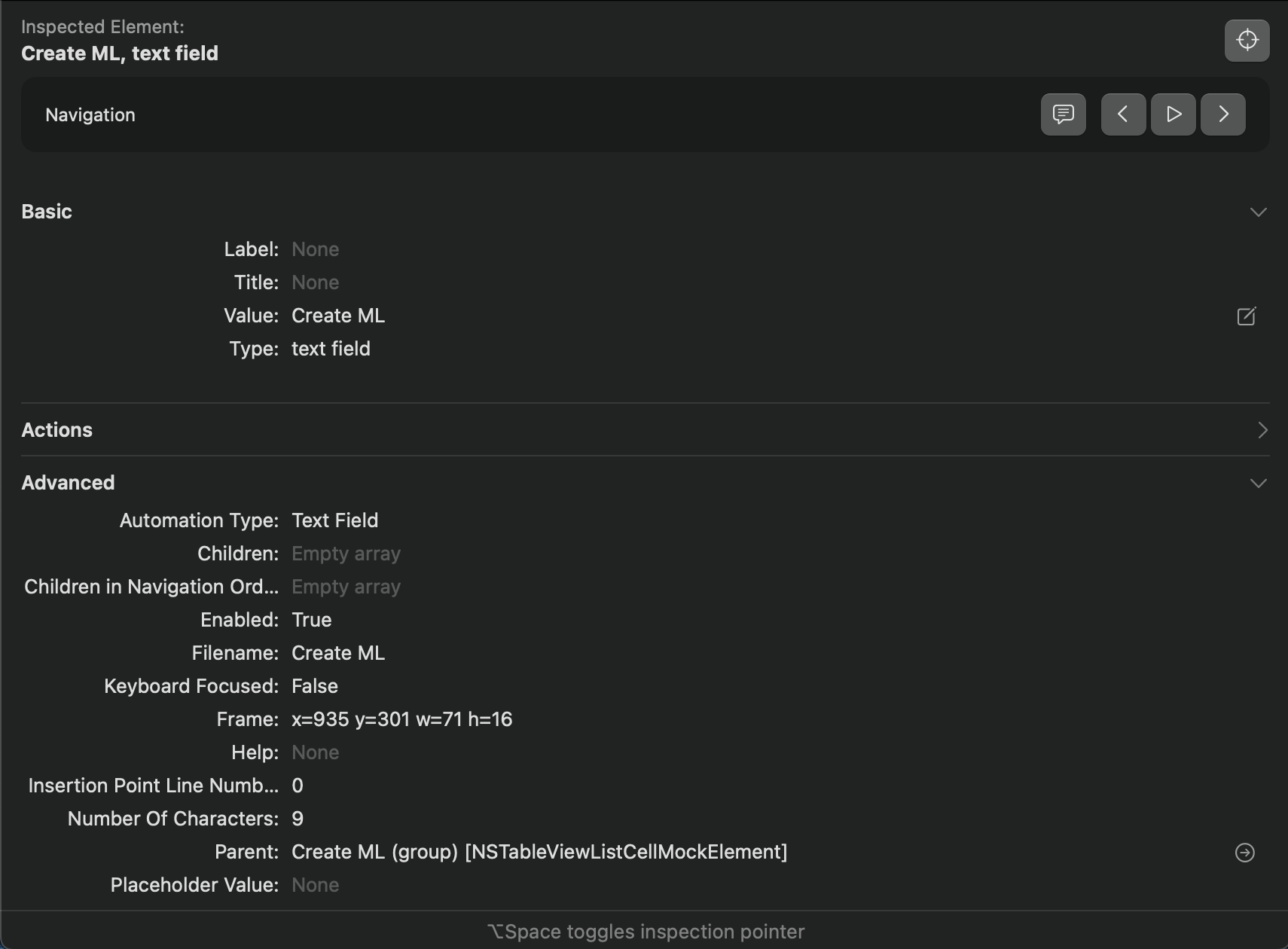Select the Value 'Create ML' text
This screenshot has width=1288, height=949.
click(338, 316)
